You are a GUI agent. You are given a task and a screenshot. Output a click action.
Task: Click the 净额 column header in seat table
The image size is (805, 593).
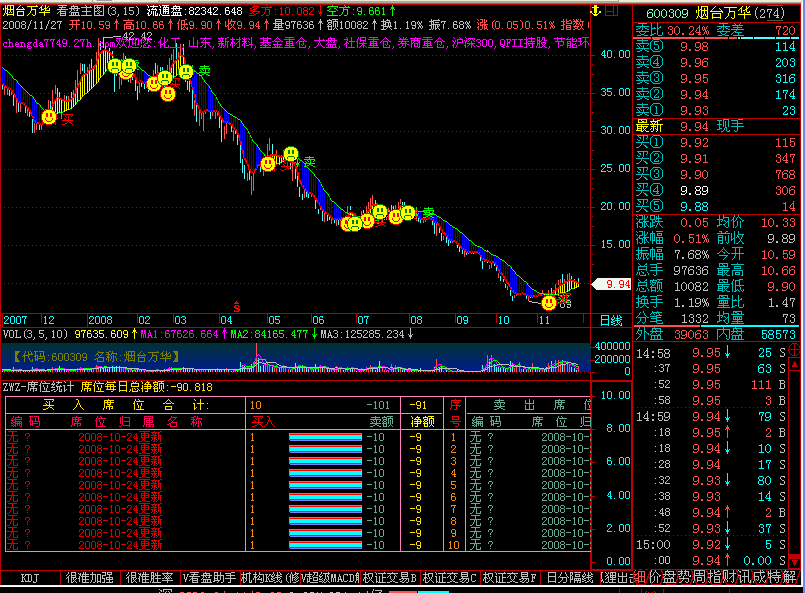click(422, 422)
